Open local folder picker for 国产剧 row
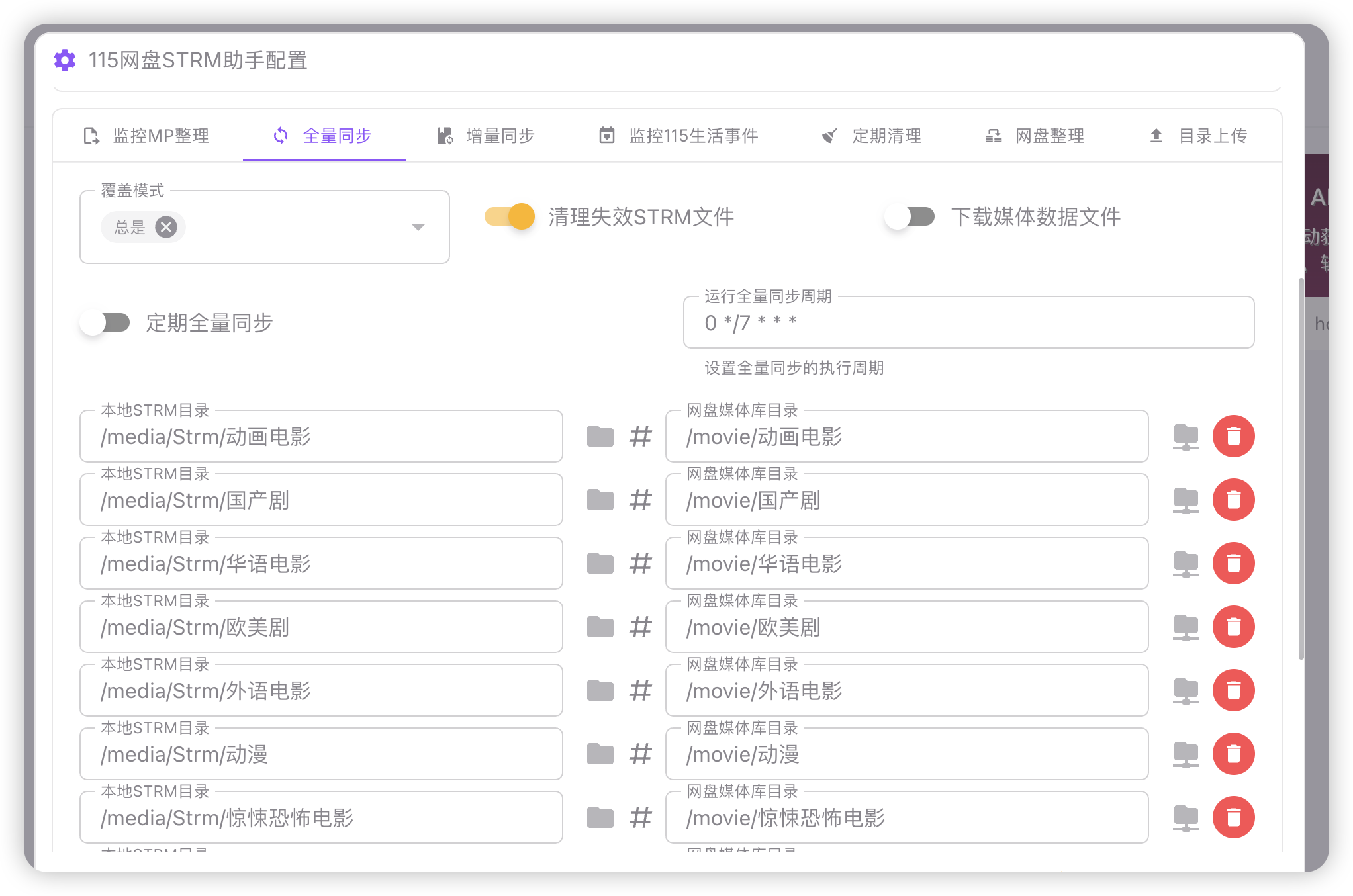Image resolution: width=1353 pixels, height=896 pixels. click(x=600, y=500)
